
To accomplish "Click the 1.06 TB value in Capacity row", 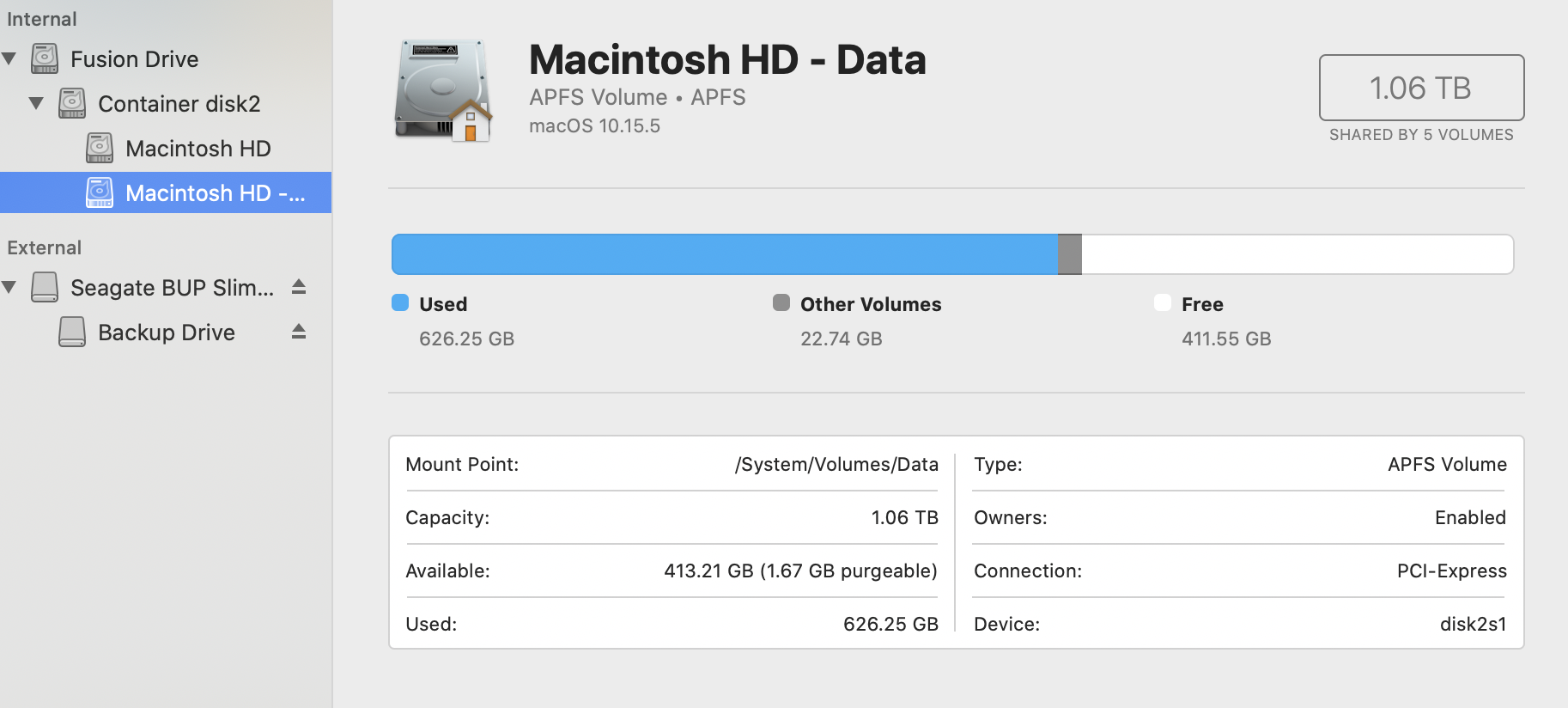I will pos(904,518).
